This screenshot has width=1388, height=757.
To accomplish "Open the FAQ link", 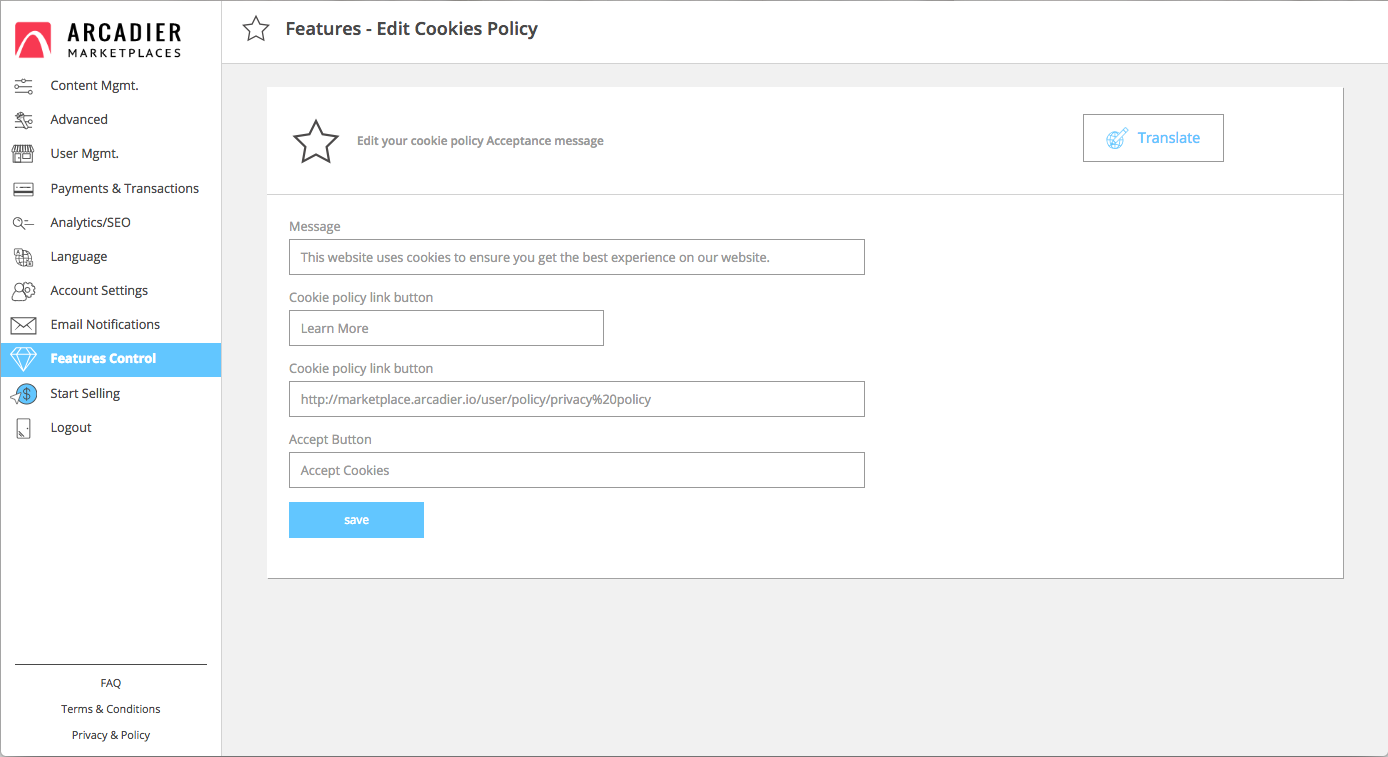I will [x=111, y=683].
